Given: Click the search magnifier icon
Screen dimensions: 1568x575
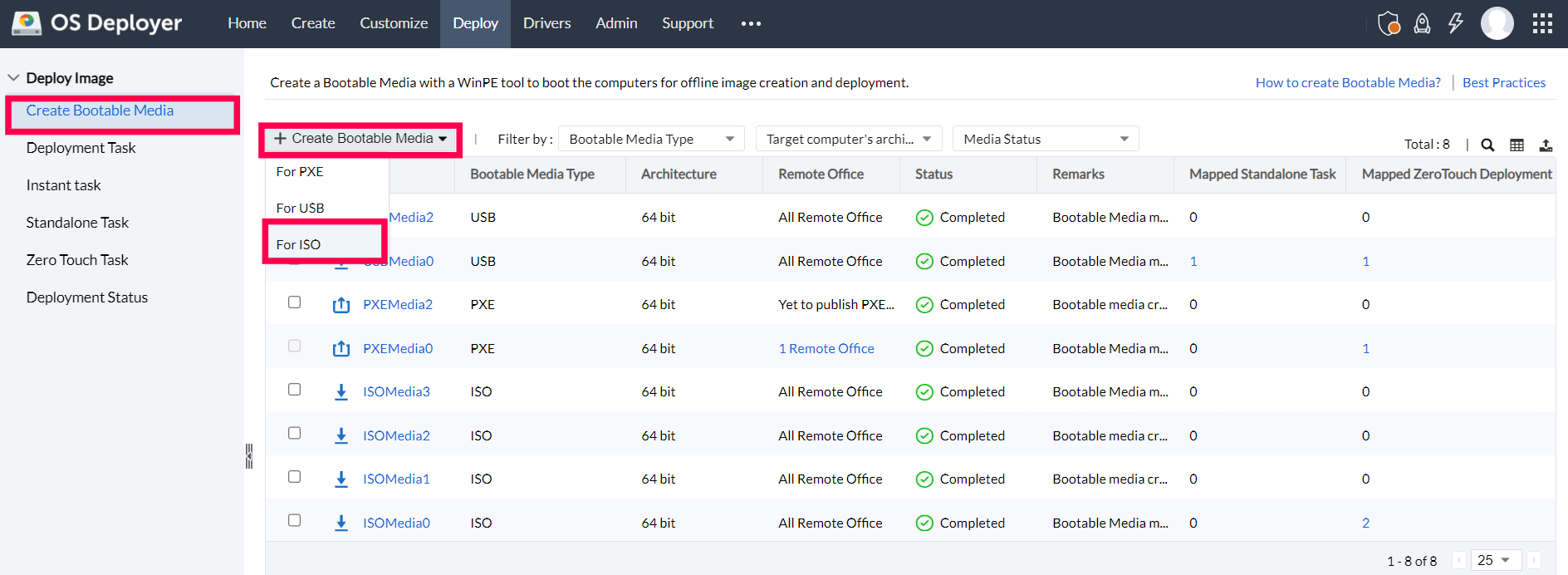Looking at the screenshot, I should pos(1487,145).
